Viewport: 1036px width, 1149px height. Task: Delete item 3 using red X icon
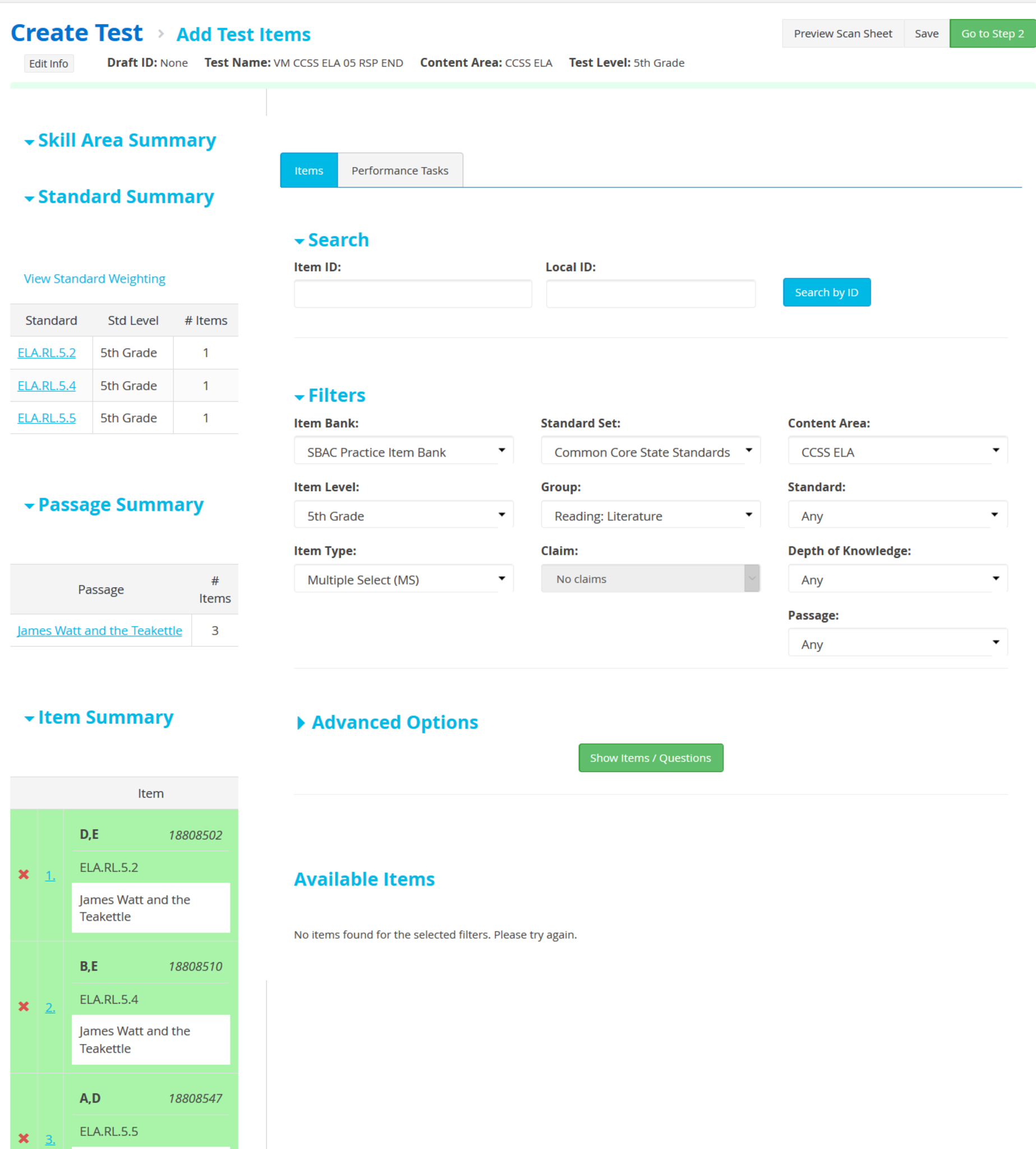pos(24,1138)
